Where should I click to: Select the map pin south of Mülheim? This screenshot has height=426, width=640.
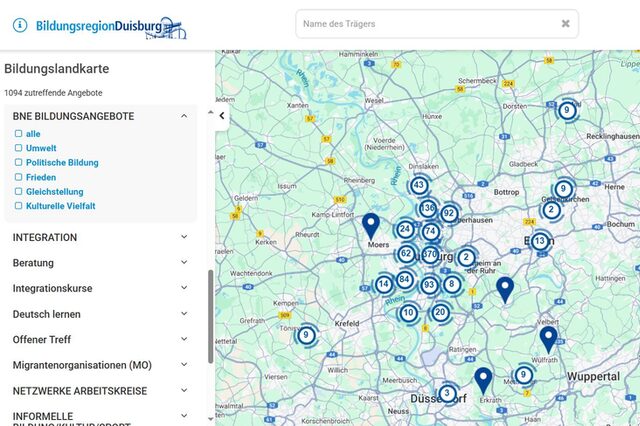[x=505, y=290]
